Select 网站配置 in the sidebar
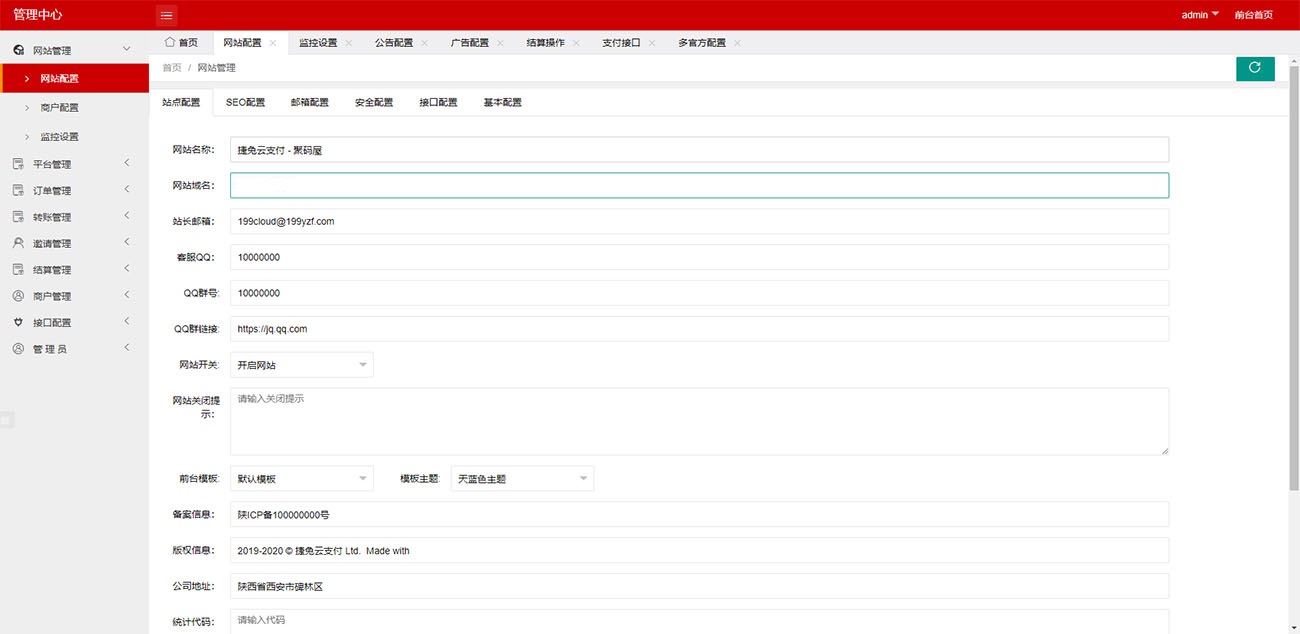This screenshot has width=1300, height=634. 75,78
